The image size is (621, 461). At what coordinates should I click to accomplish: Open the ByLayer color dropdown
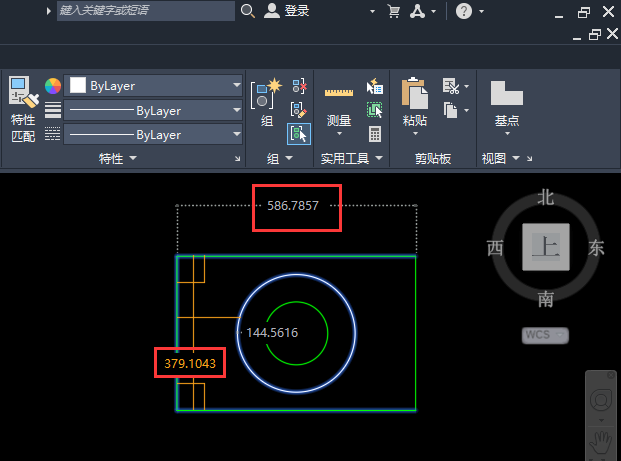153,86
